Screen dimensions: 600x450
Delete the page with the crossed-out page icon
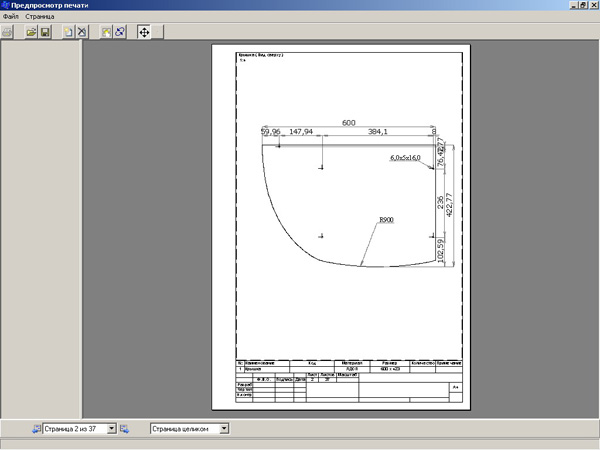pos(82,32)
